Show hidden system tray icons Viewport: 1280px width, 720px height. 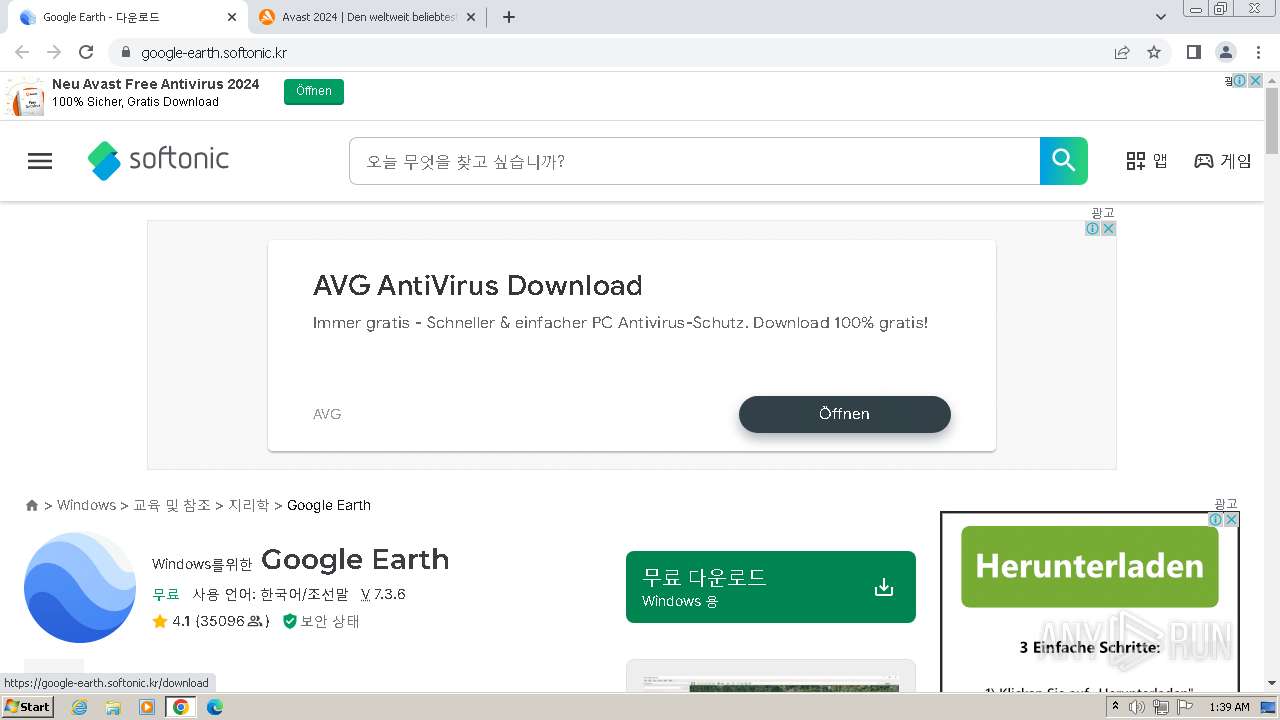point(1116,707)
